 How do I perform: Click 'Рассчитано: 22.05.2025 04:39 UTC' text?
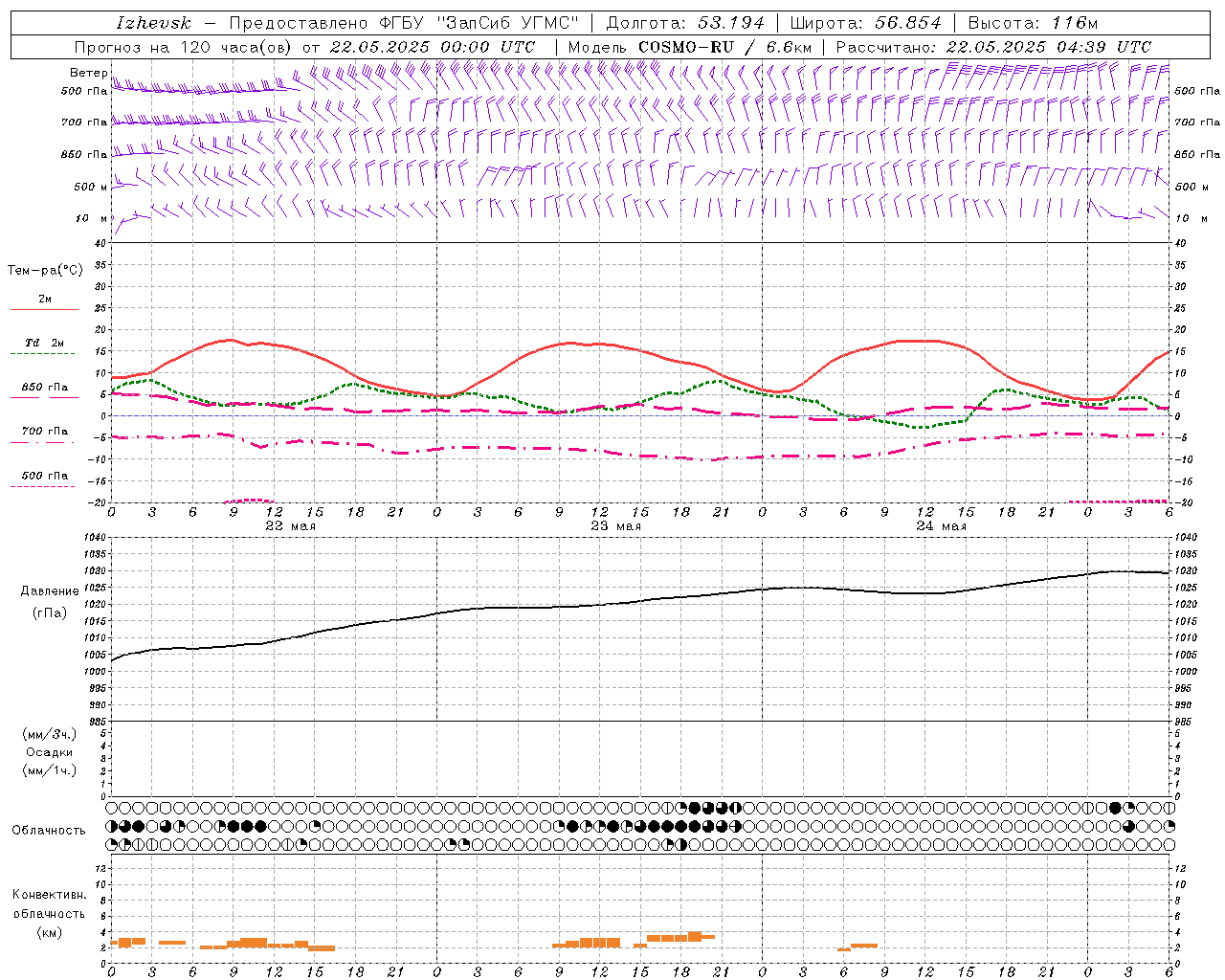[x=993, y=47]
